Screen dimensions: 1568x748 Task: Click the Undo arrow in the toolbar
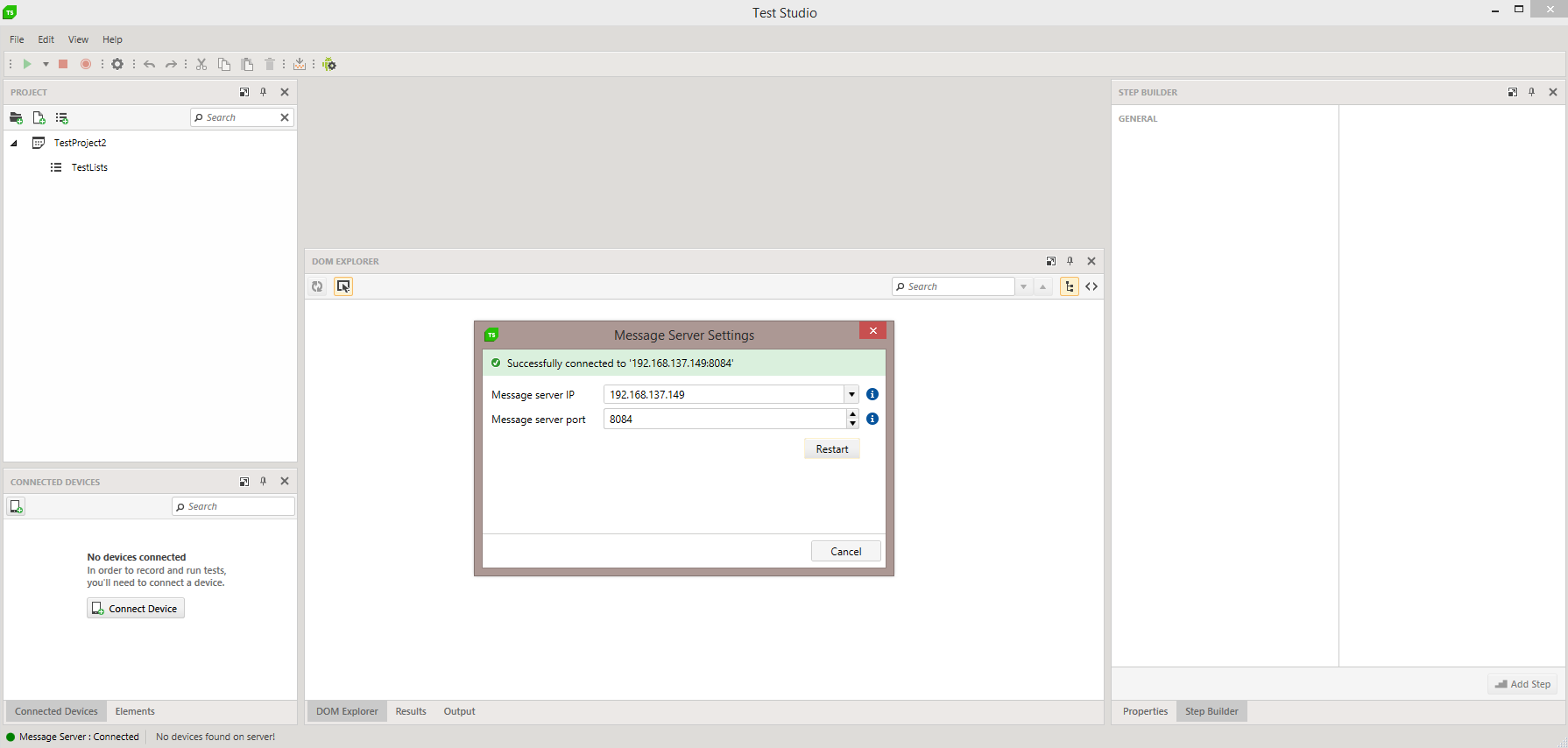150,64
